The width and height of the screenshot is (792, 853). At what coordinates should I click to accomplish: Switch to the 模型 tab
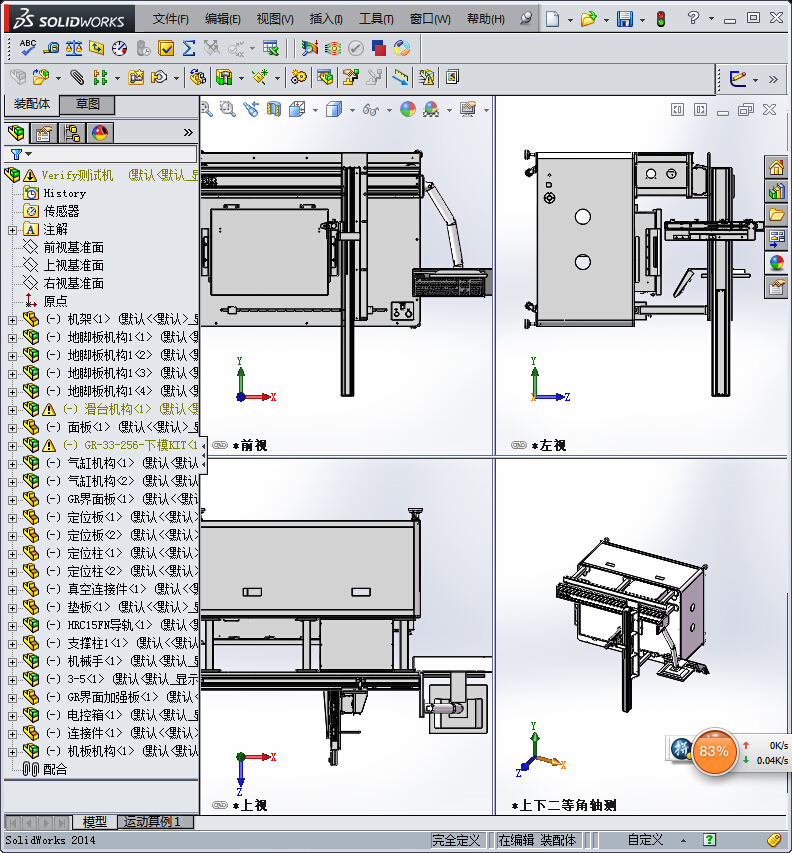tap(95, 821)
